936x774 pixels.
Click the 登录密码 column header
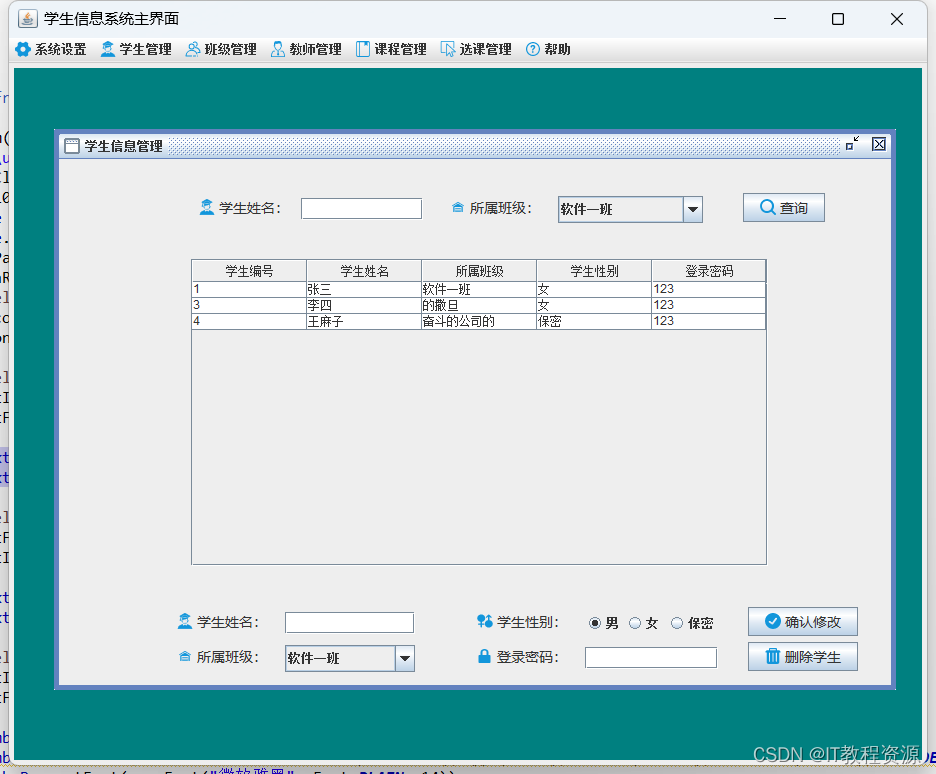(x=709, y=271)
